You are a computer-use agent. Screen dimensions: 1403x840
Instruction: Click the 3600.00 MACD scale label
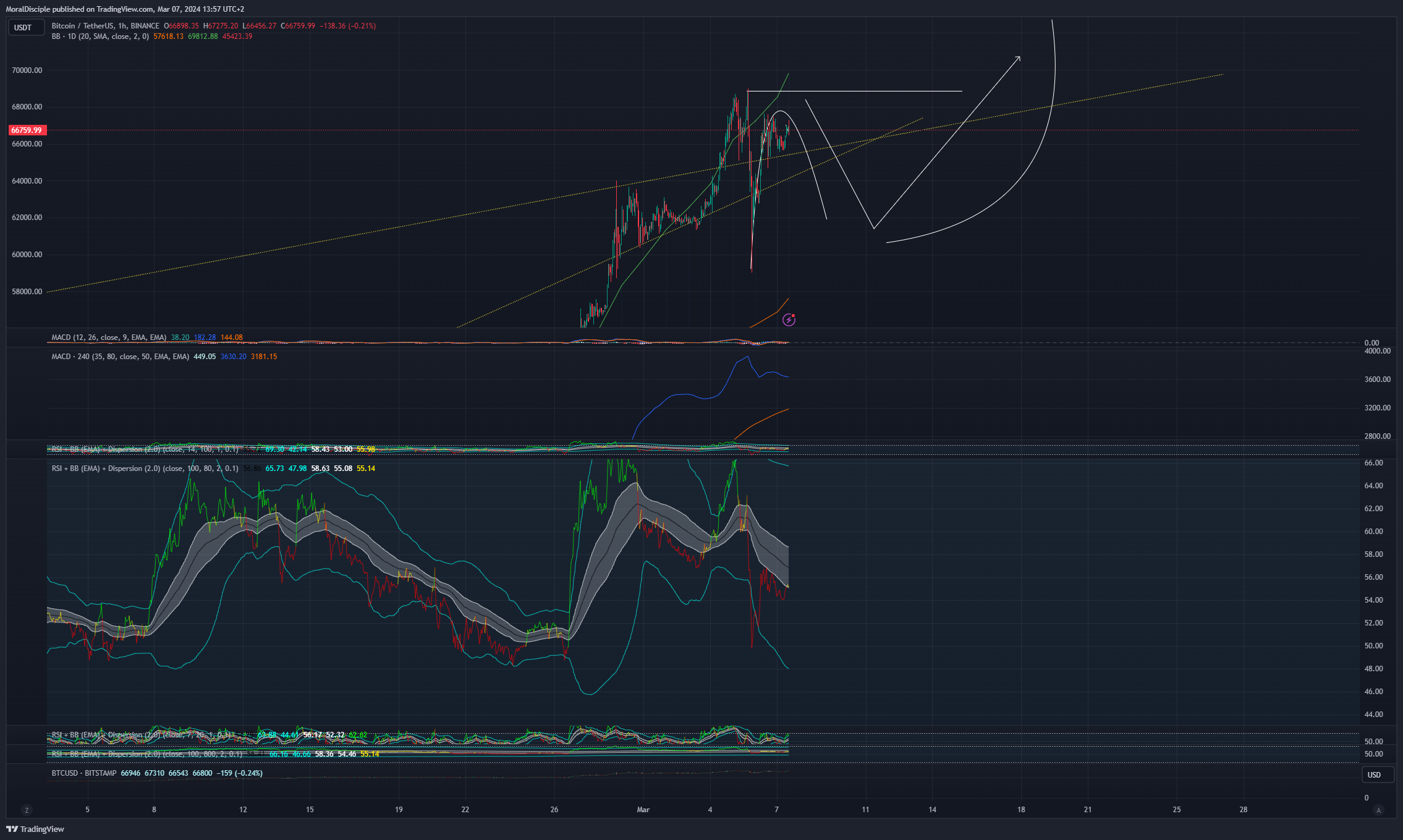[1378, 380]
